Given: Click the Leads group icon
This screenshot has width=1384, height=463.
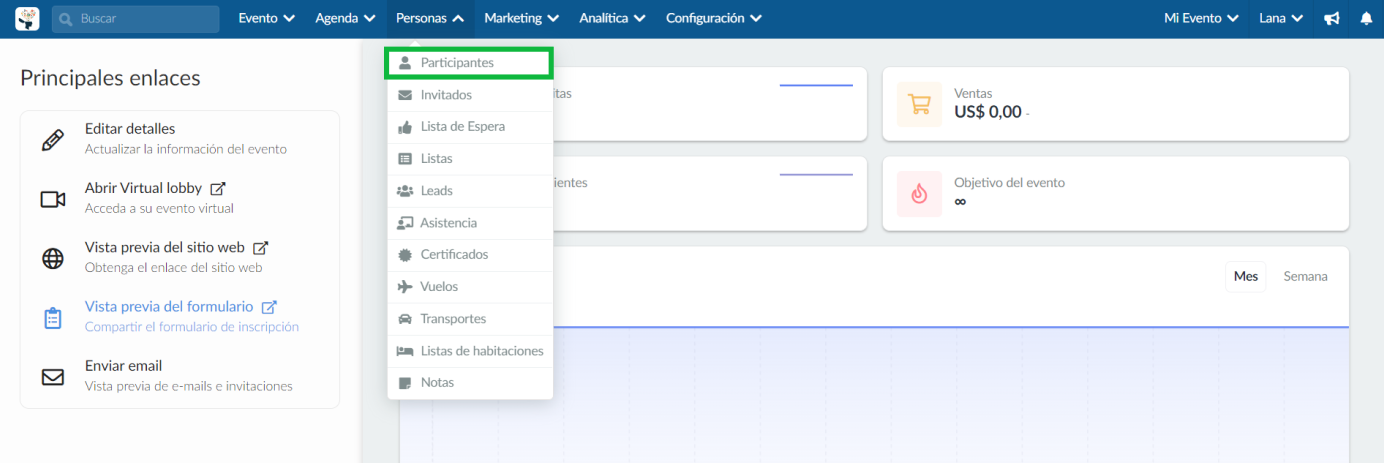Looking at the screenshot, I should tap(405, 191).
